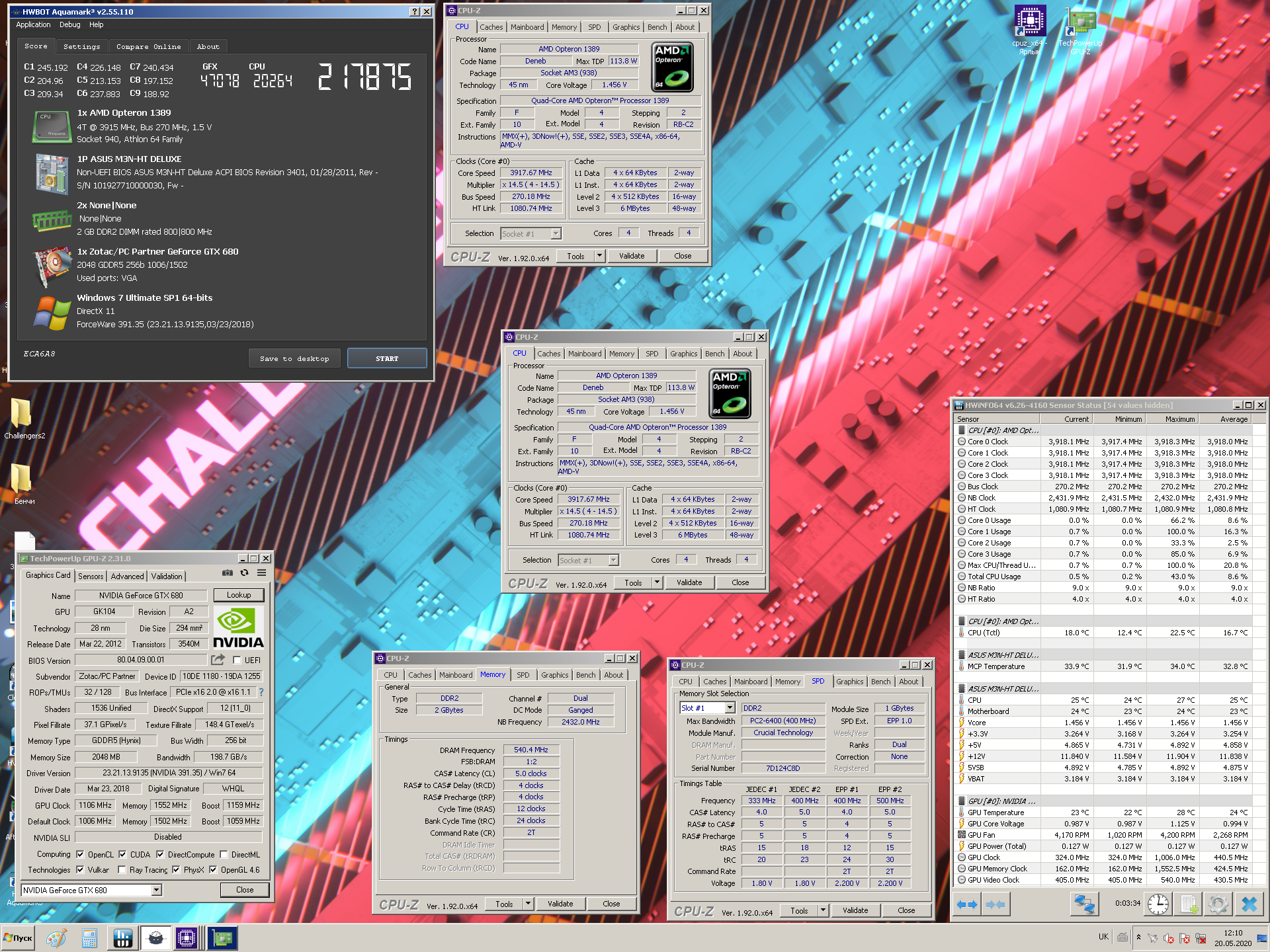The image size is (1270, 952).
Task: Collapse GPU [#0]: NVIDIA group in HWiNFO
Action: pyautogui.click(x=962, y=801)
